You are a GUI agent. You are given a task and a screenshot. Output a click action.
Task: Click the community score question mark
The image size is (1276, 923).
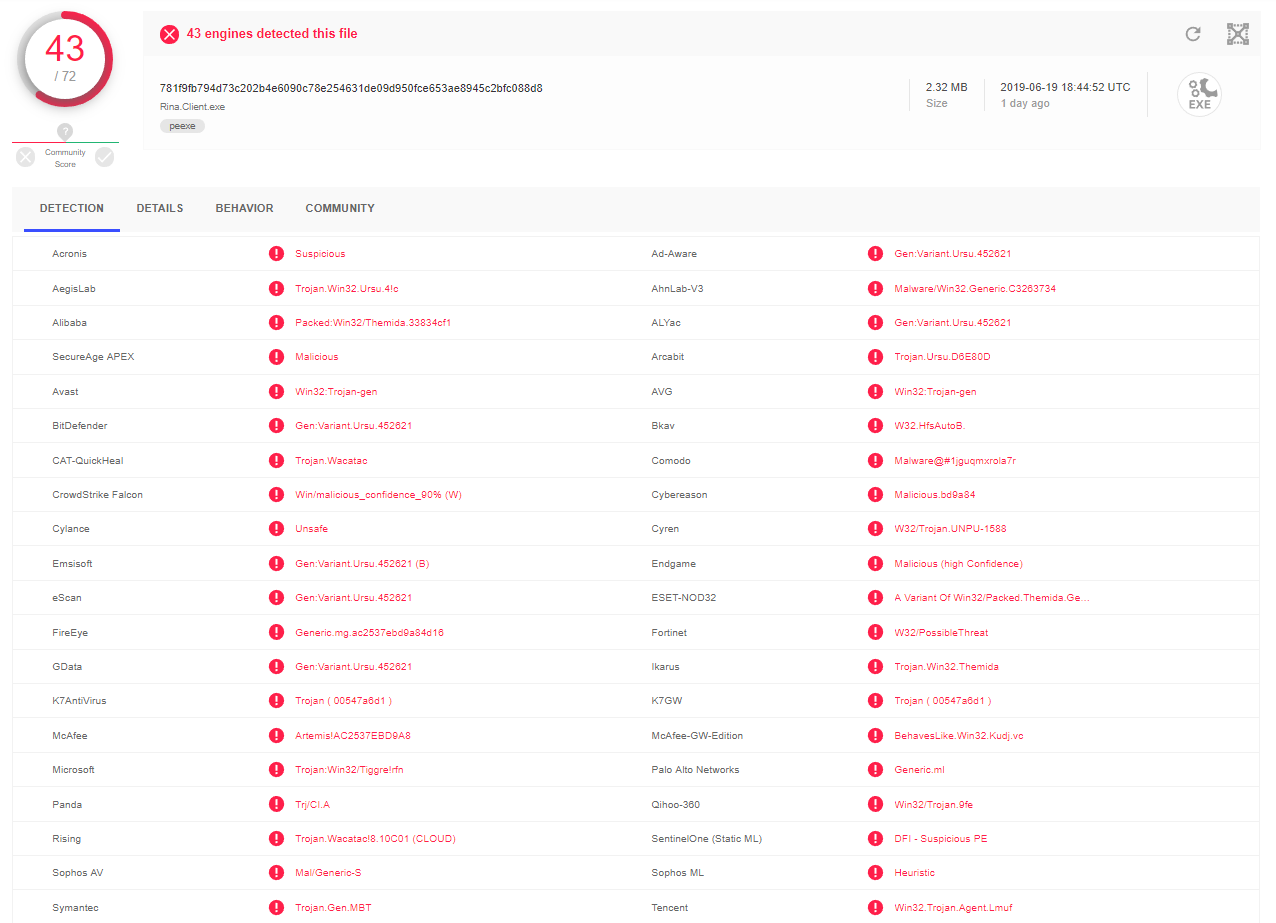click(65, 131)
